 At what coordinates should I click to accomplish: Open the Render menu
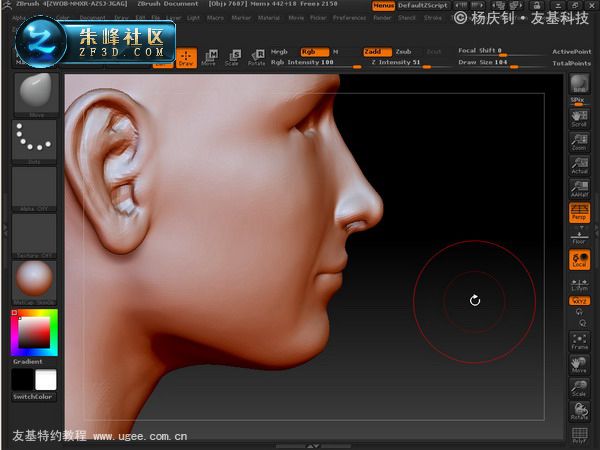(x=382, y=18)
